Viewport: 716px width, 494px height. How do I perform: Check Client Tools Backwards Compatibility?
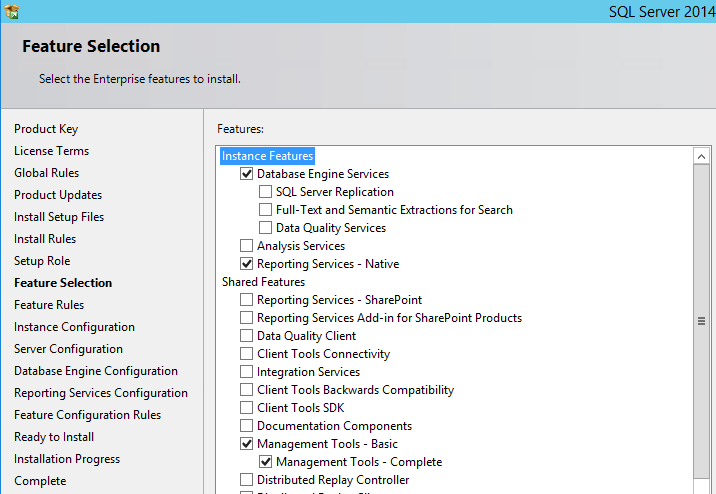pos(247,390)
